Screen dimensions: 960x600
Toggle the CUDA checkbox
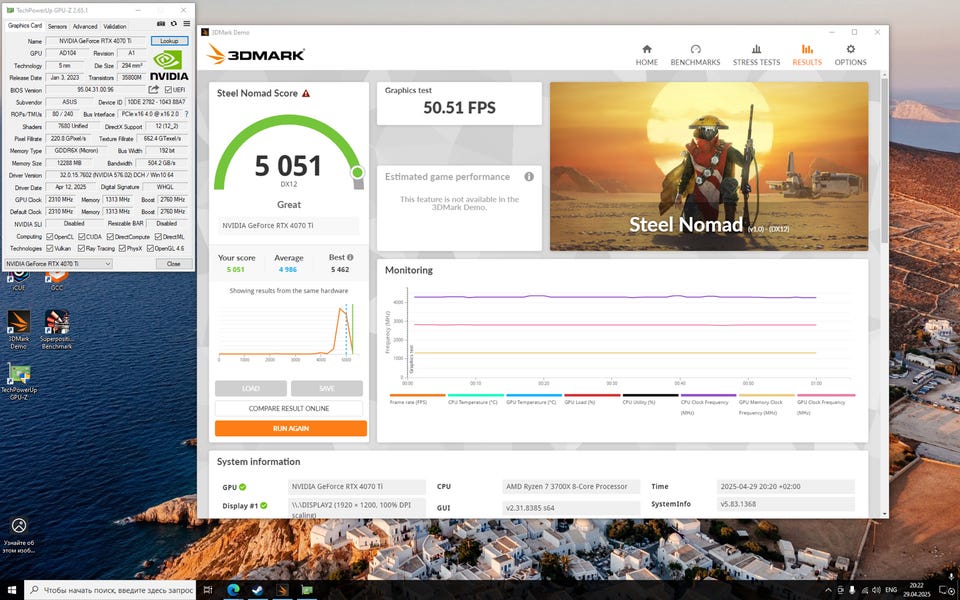(x=81, y=236)
